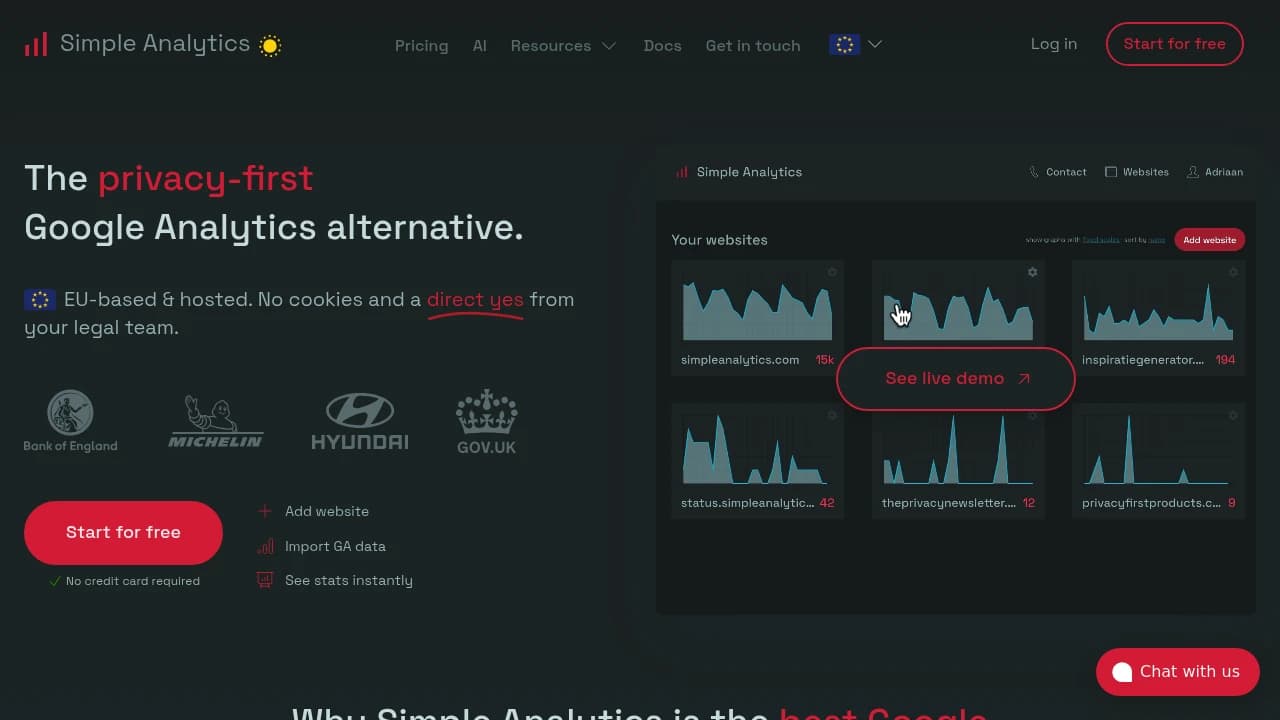
Task: Click Contact in the demo dashboard
Action: (x=1058, y=172)
